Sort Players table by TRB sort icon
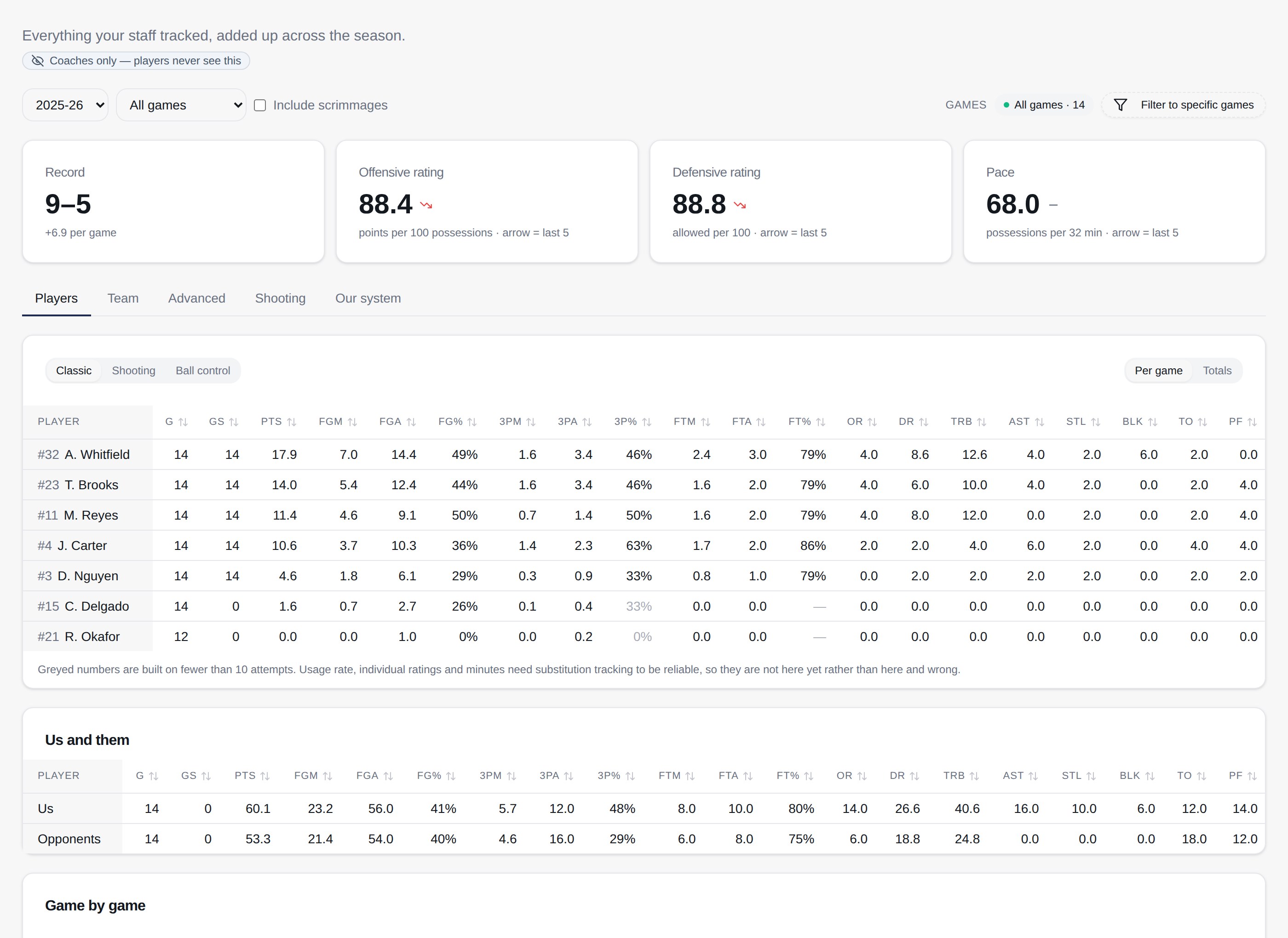The height and width of the screenshot is (938, 1288). (x=981, y=422)
